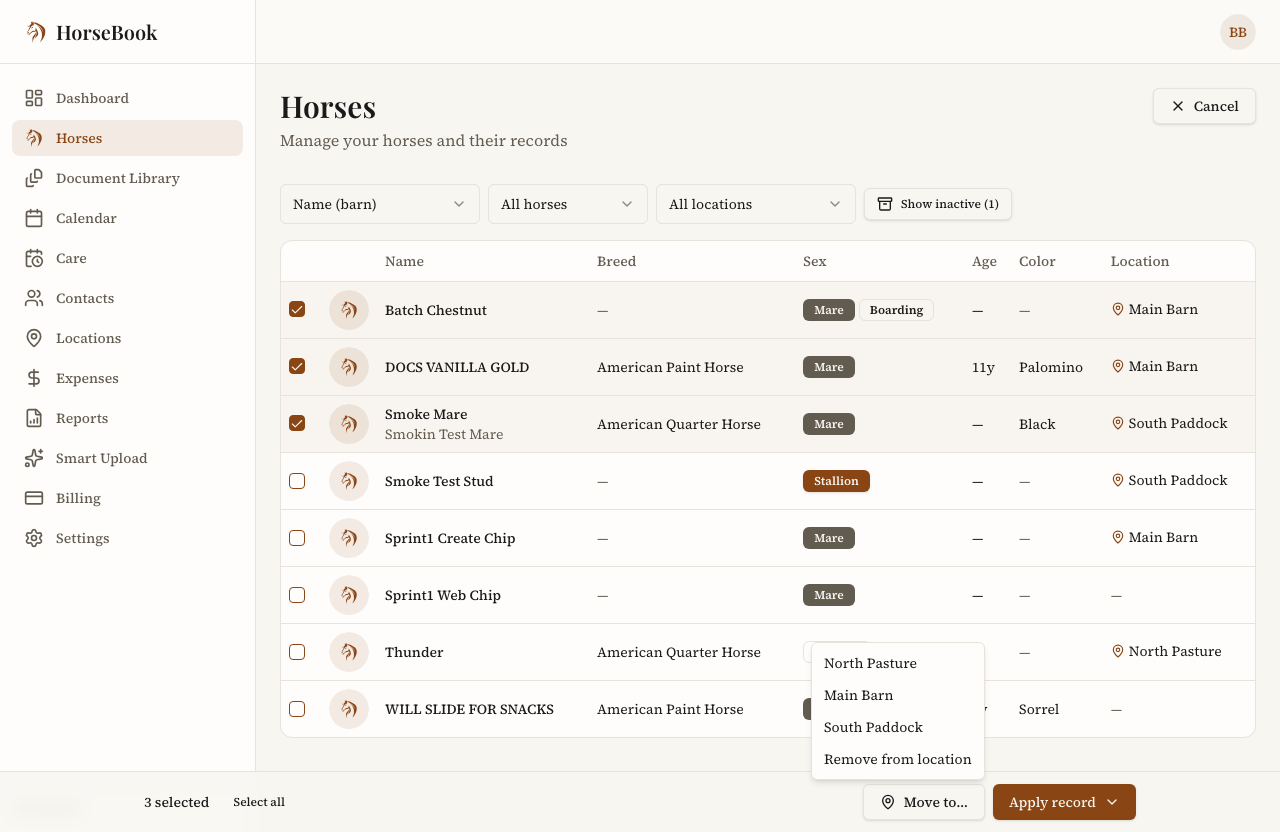Image resolution: width=1280 pixels, height=832 pixels.
Task: Open Smart Upload
Action: click(127, 458)
